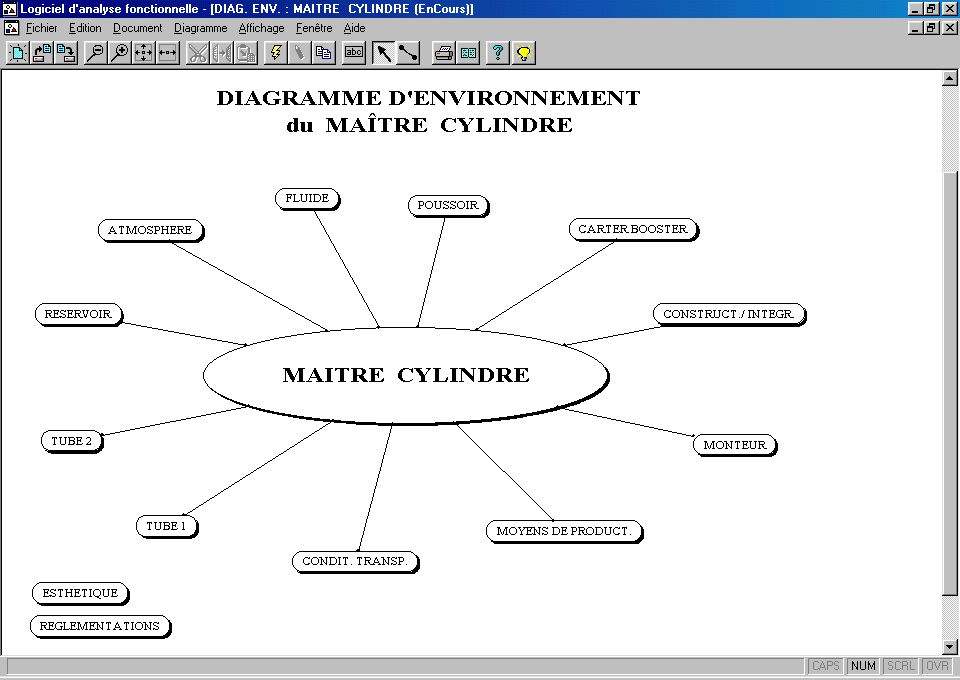
Task: Restore the inner document window
Action: 931,28
